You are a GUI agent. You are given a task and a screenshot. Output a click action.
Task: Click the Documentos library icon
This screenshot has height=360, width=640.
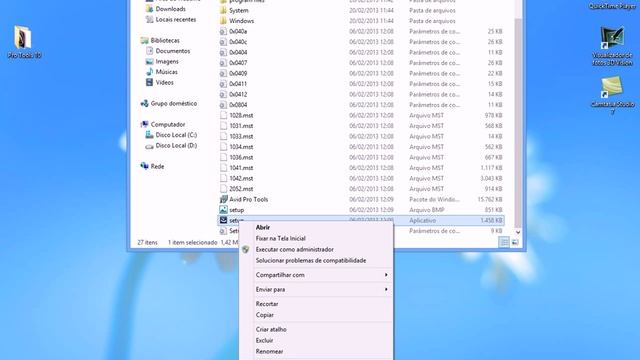[149, 51]
